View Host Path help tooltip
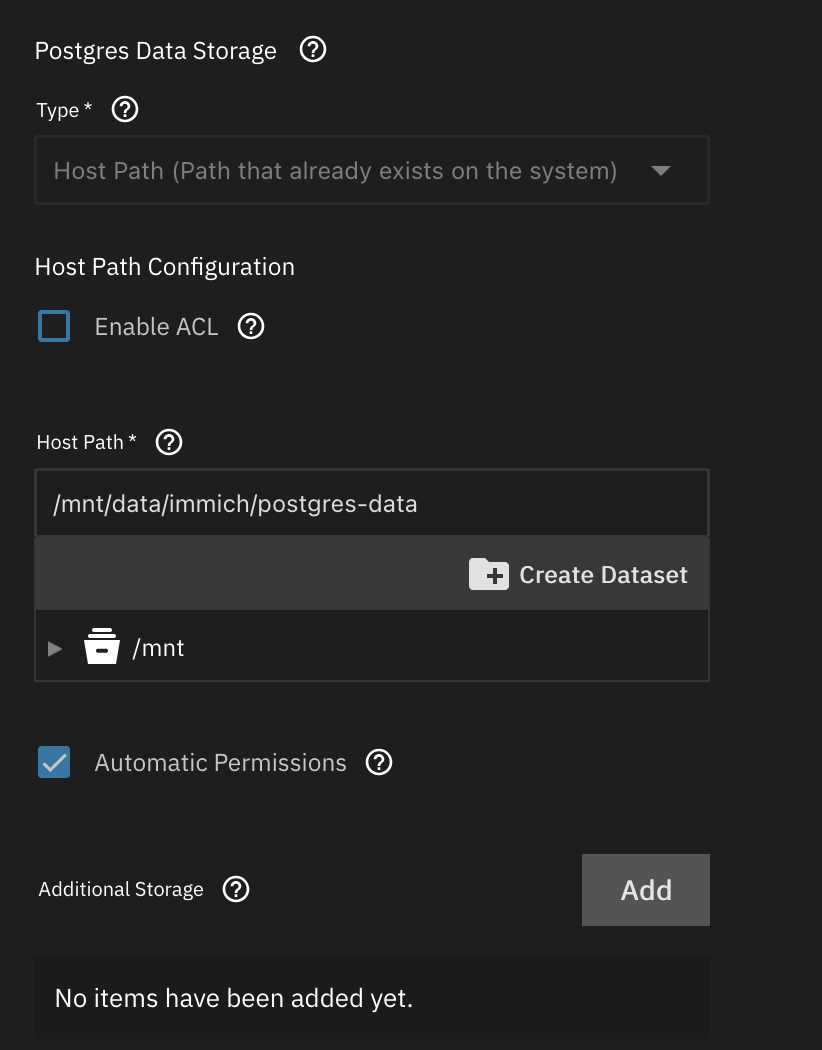The height and width of the screenshot is (1050, 822). [x=169, y=442]
